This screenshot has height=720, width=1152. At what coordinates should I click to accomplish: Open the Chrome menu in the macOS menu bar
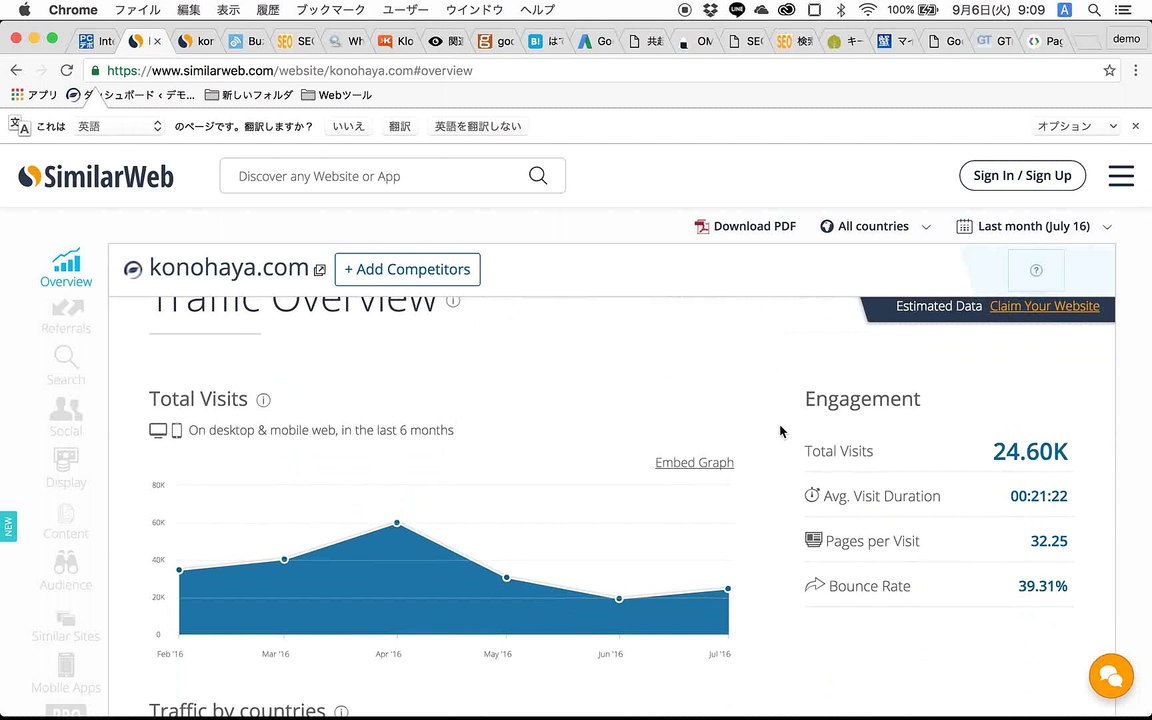pos(73,10)
